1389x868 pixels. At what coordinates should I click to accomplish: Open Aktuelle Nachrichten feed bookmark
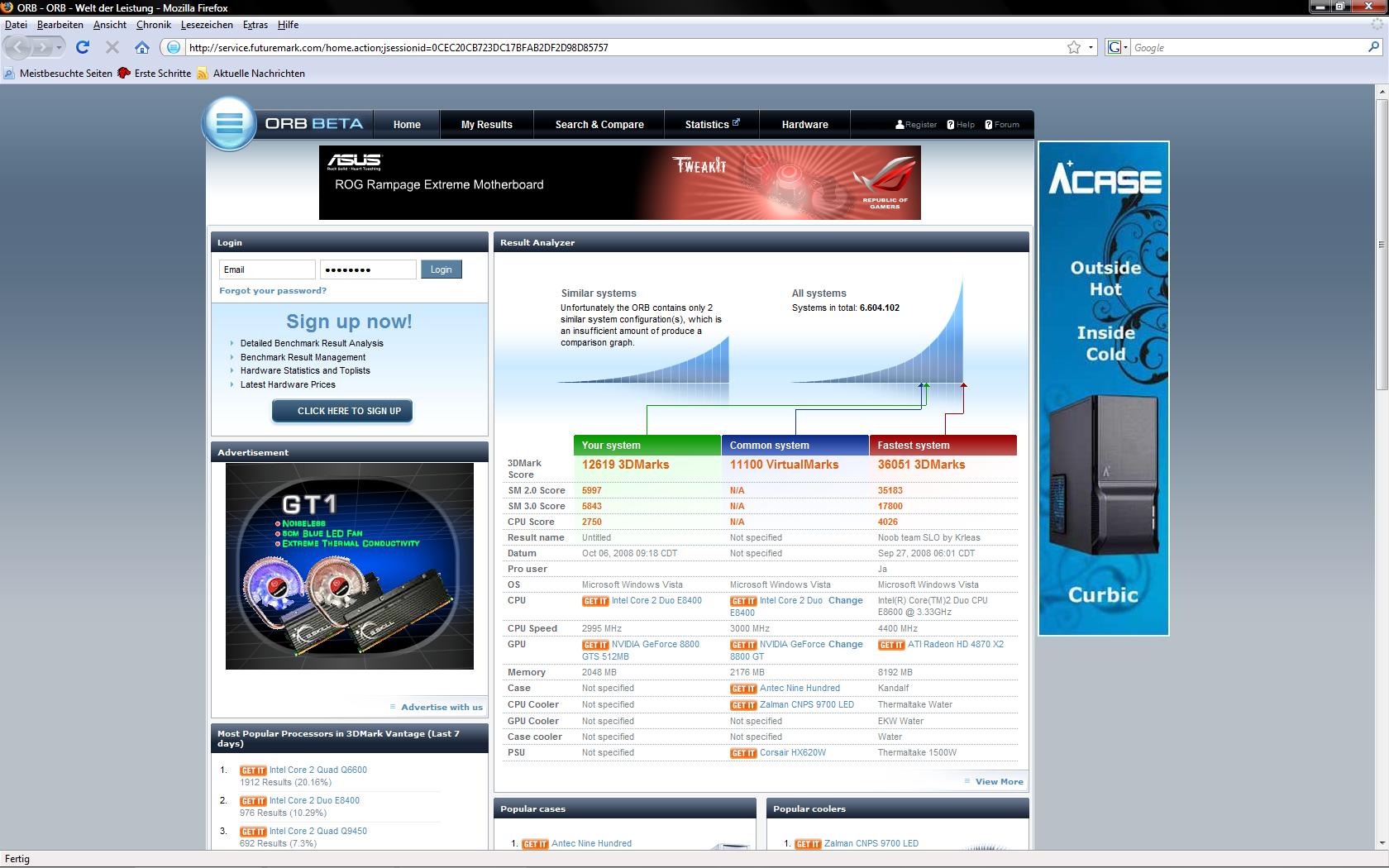pyautogui.click(x=251, y=74)
